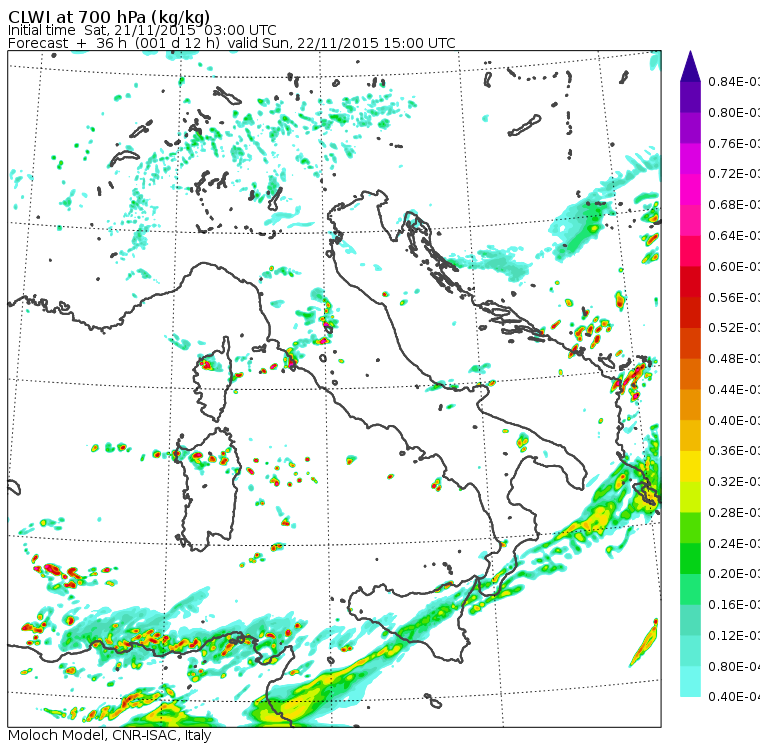
Task: Select the 'Initial time Sat, 21/11/2015 03:00 UTC' line
Action: point(142,30)
